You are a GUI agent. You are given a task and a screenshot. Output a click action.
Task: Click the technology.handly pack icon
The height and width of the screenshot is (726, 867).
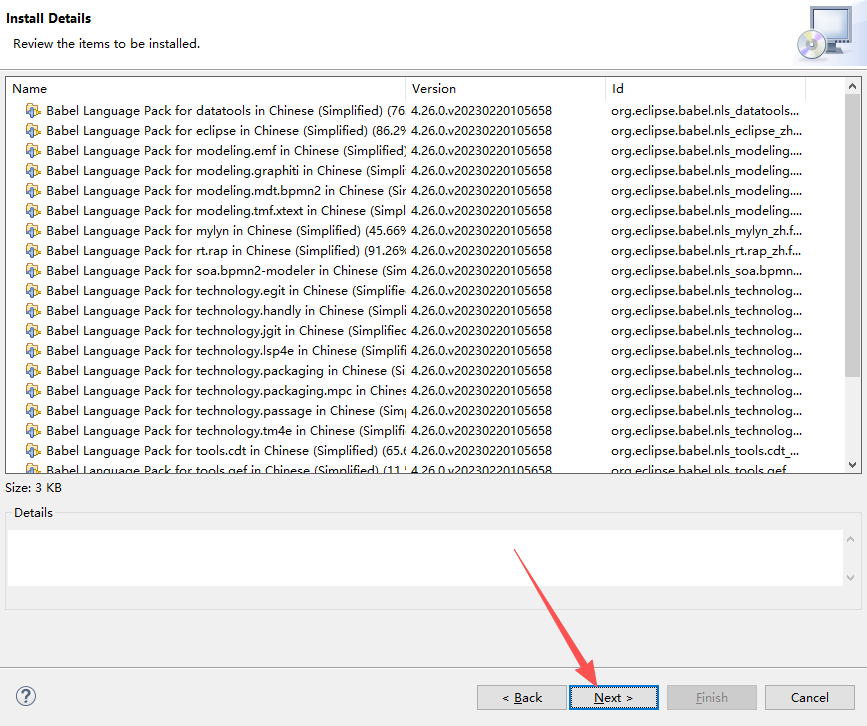click(x=33, y=311)
